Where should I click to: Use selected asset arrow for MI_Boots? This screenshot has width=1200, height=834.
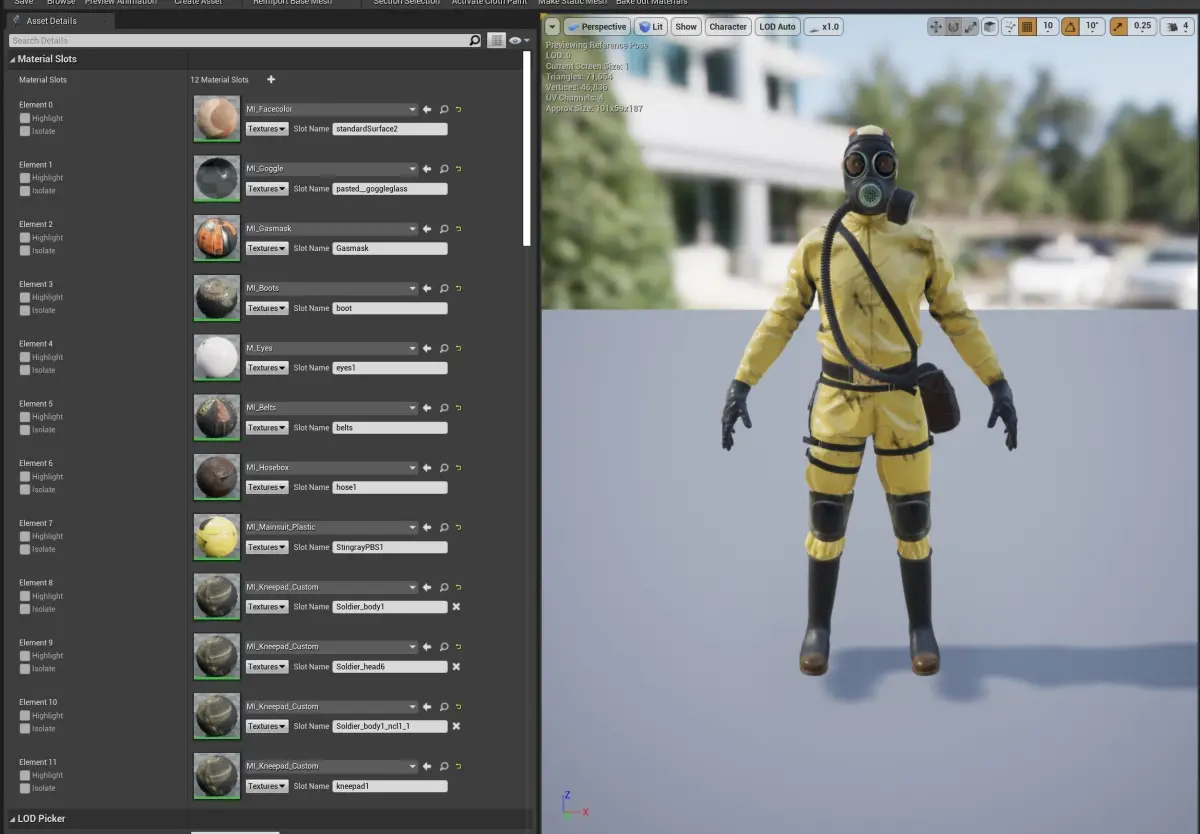tap(427, 288)
